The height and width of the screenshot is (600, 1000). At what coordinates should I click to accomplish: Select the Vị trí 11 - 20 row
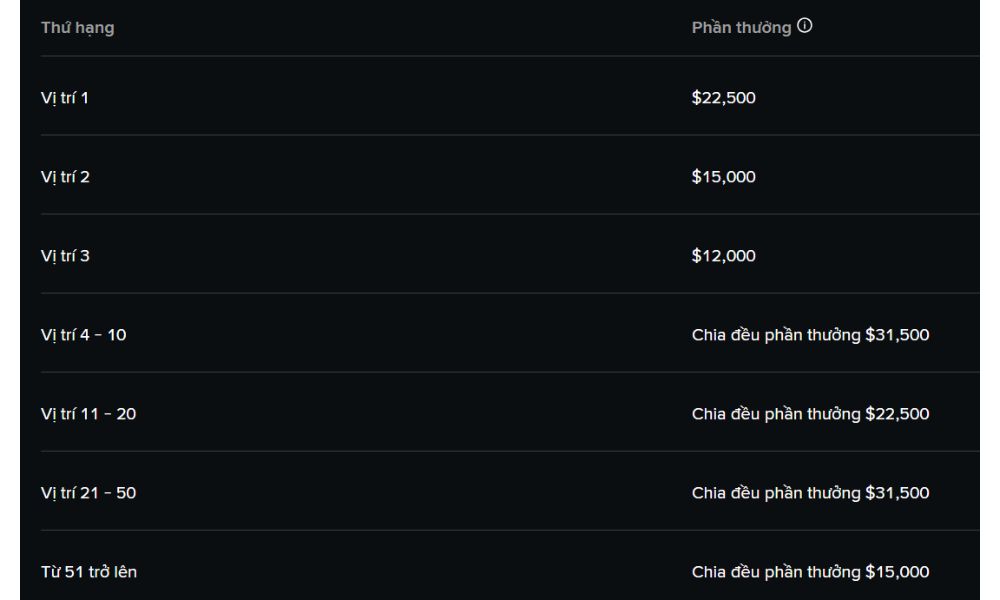(x=89, y=414)
